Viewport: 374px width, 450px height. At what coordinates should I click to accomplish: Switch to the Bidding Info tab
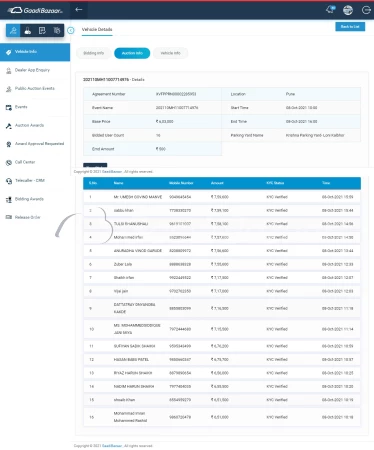(x=94, y=53)
